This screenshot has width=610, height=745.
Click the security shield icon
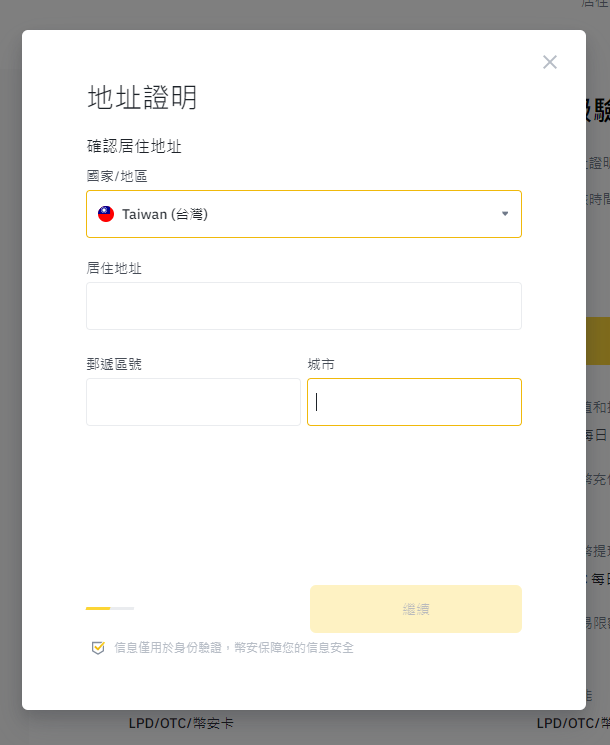98,648
